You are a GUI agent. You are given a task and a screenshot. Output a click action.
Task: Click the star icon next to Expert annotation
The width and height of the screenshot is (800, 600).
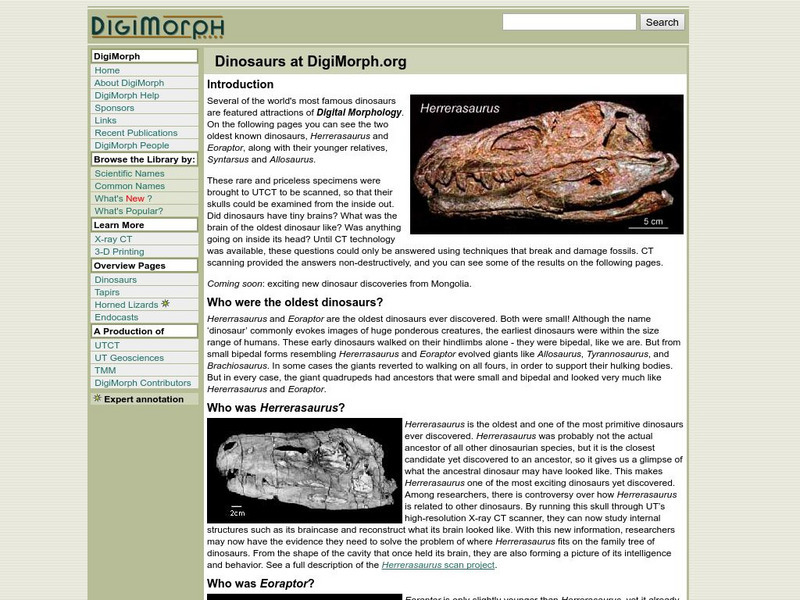click(x=97, y=398)
